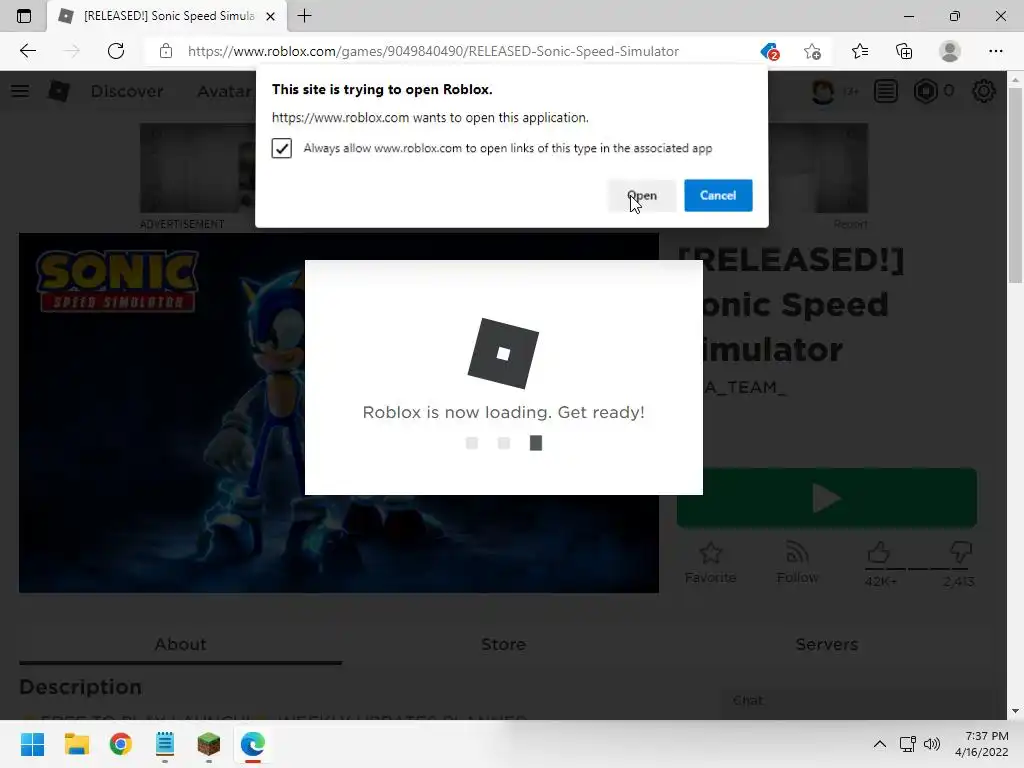Open the clock showing 7:37 PM
The image size is (1024, 768).
click(982, 744)
